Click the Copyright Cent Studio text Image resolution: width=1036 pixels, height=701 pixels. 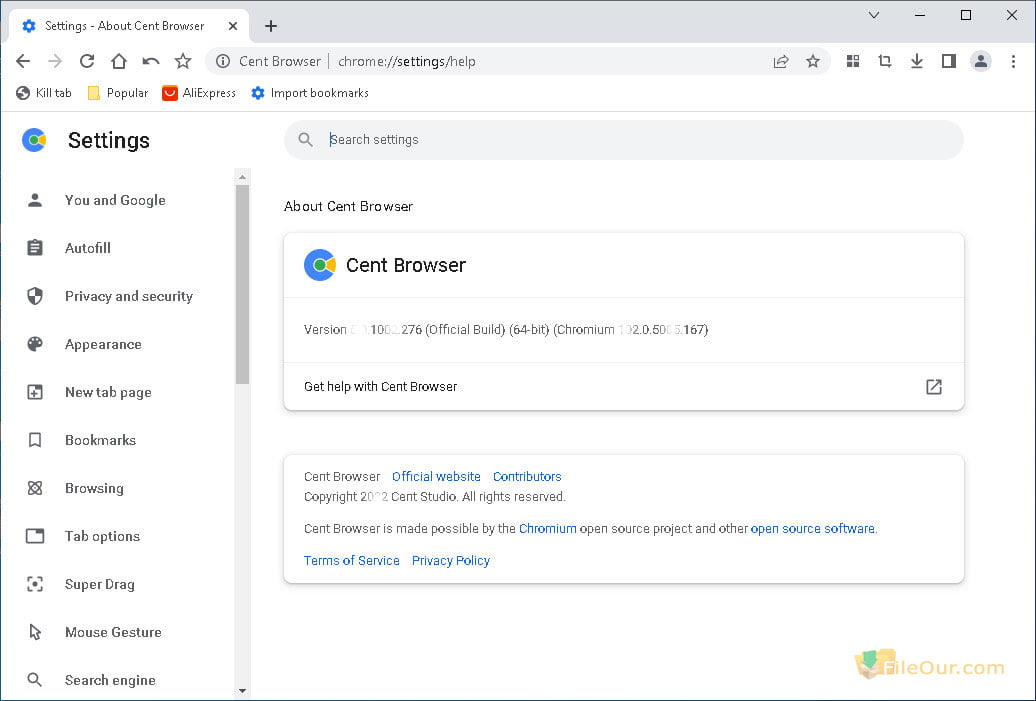click(x=435, y=497)
